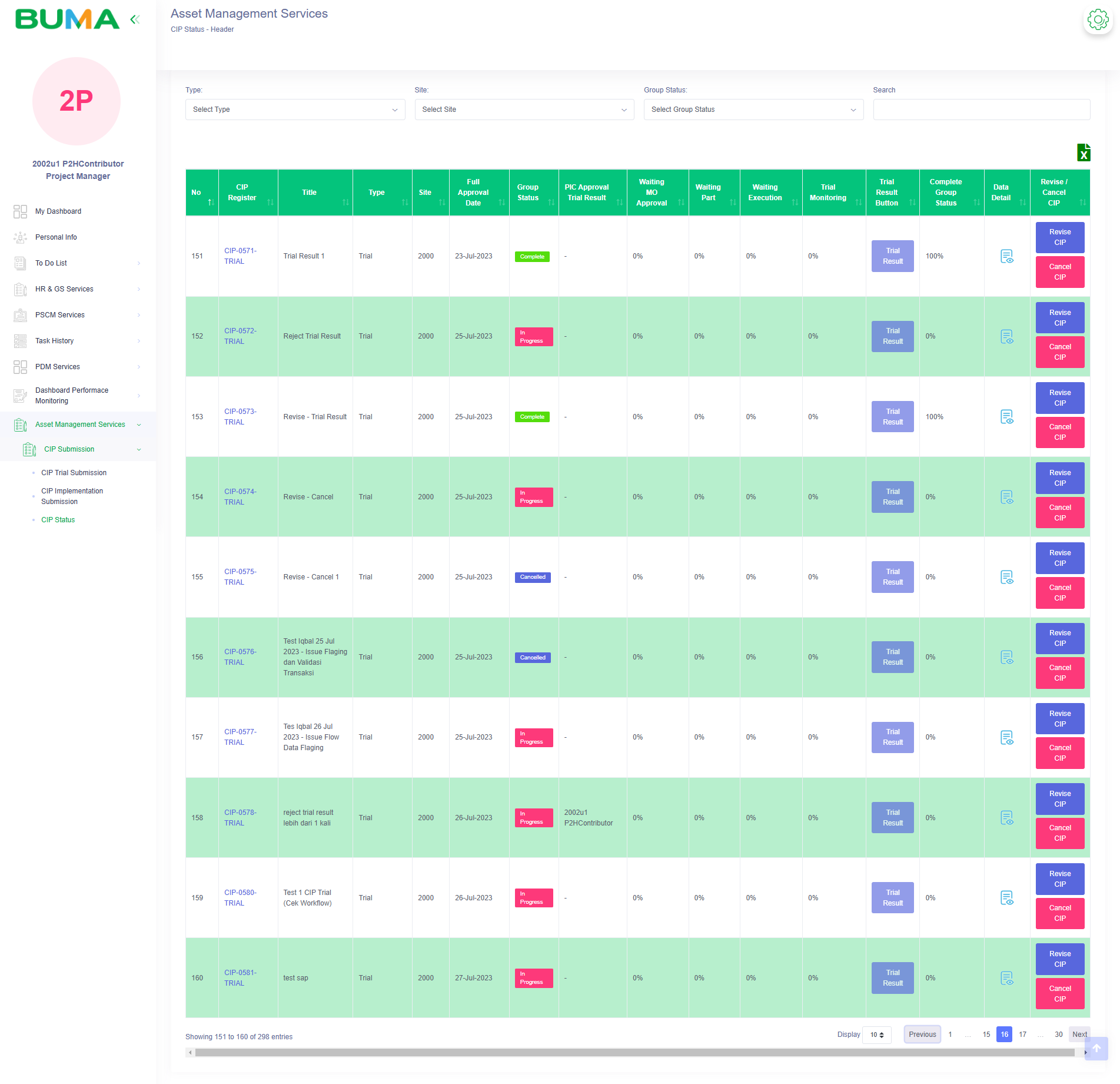This screenshot has height=1084, width=1120.
Task: Expand the Select Site dropdown
Action: point(524,110)
